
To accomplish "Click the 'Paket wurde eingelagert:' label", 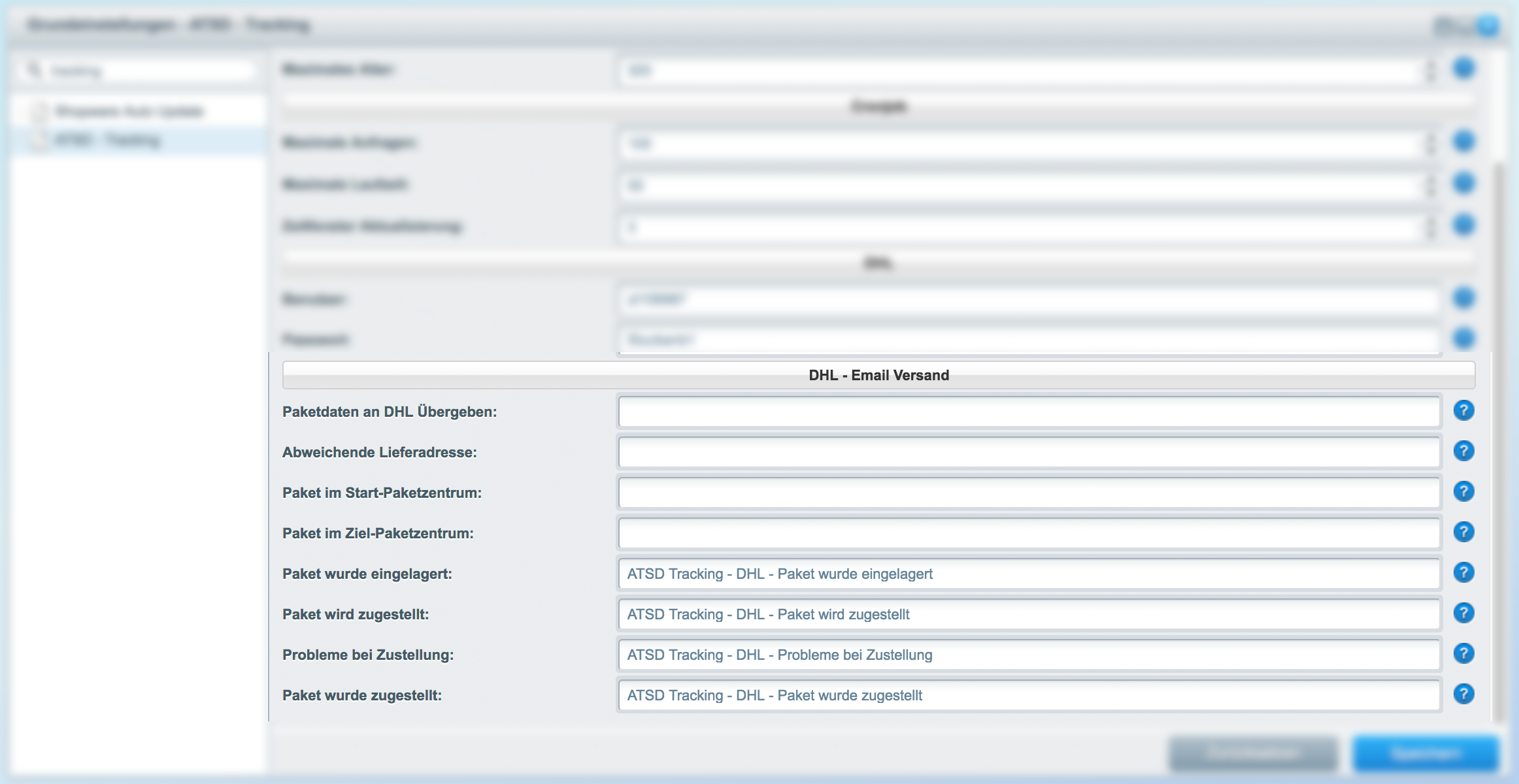I will [x=367, y=574].
